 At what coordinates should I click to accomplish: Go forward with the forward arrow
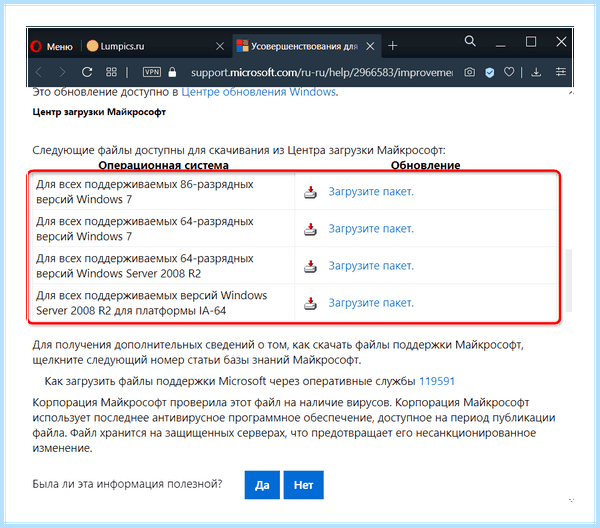tap(62, 72)
